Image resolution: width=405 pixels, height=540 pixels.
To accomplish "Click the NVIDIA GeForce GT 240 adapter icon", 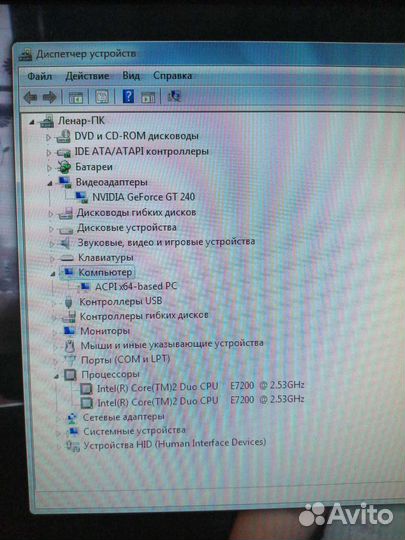I will tap(81, 197).
